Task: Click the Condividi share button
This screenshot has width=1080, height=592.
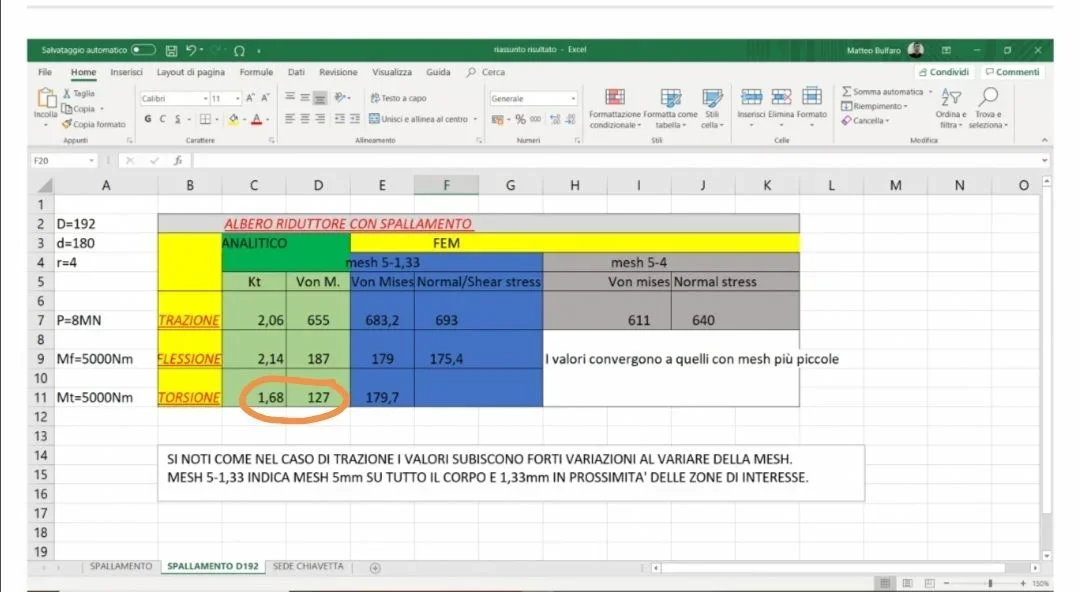Action: [x=944, y=72]
